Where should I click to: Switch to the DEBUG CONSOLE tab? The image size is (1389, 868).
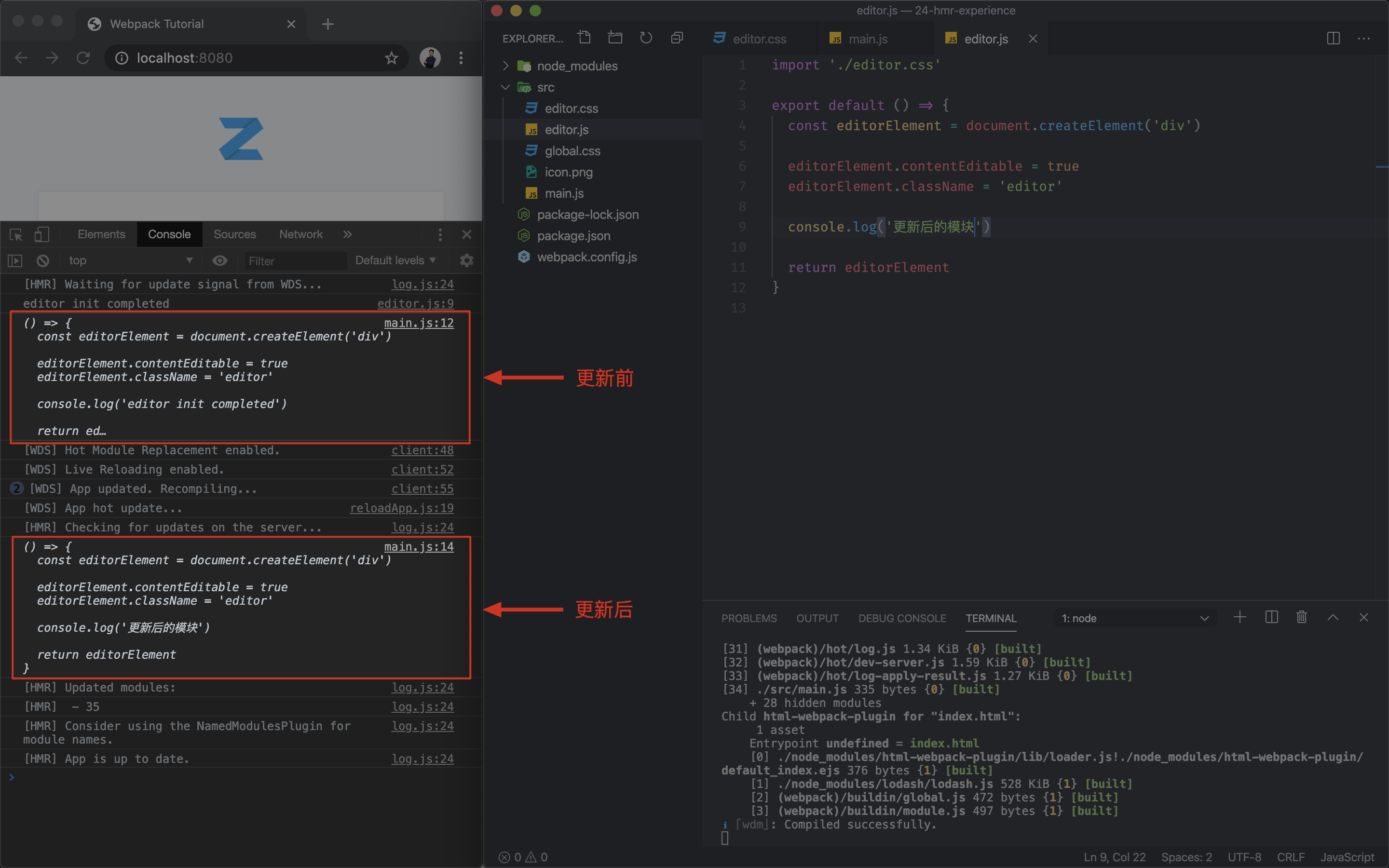(x=902, y=618)
